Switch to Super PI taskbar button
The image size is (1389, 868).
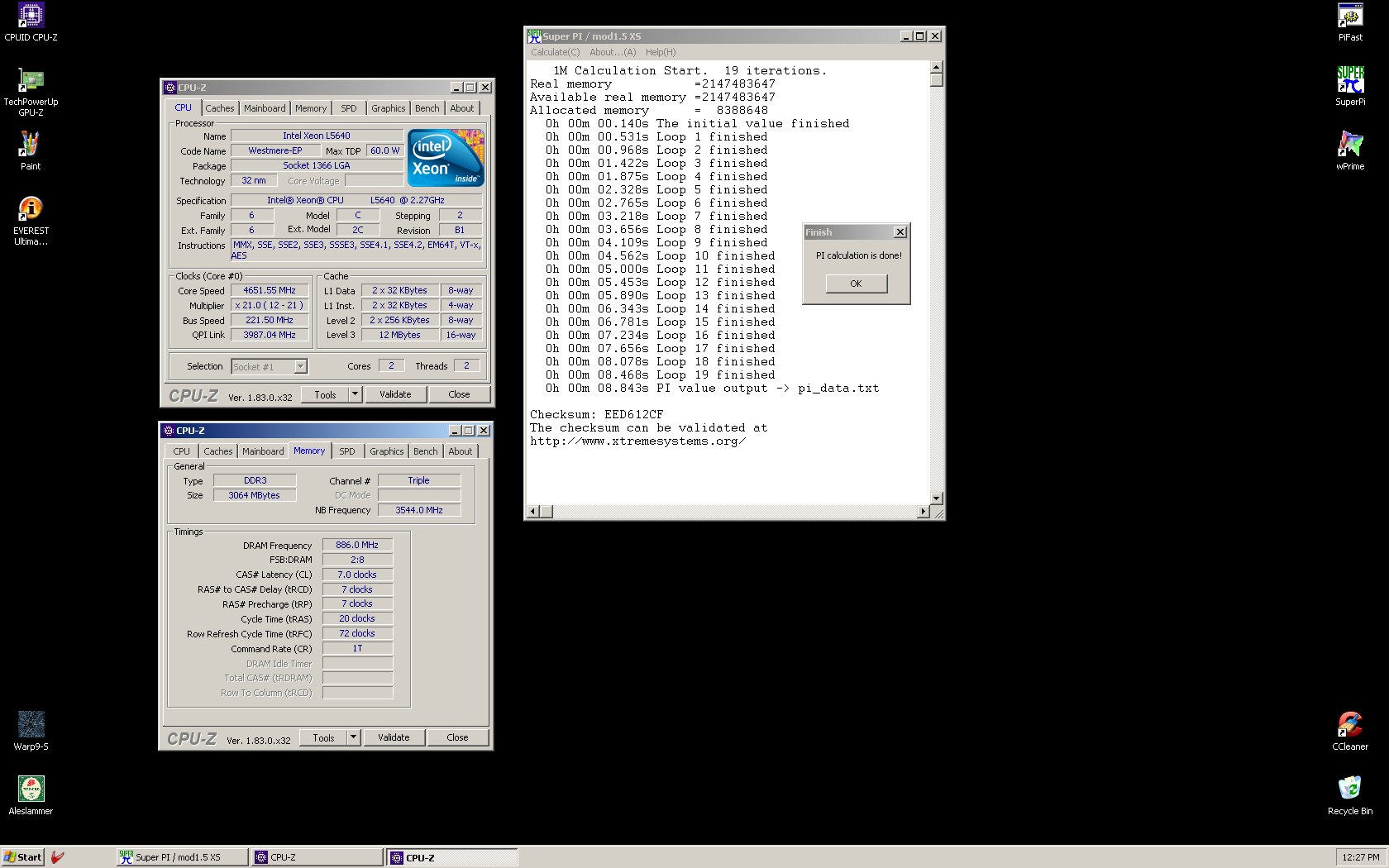tap(183, 857)
